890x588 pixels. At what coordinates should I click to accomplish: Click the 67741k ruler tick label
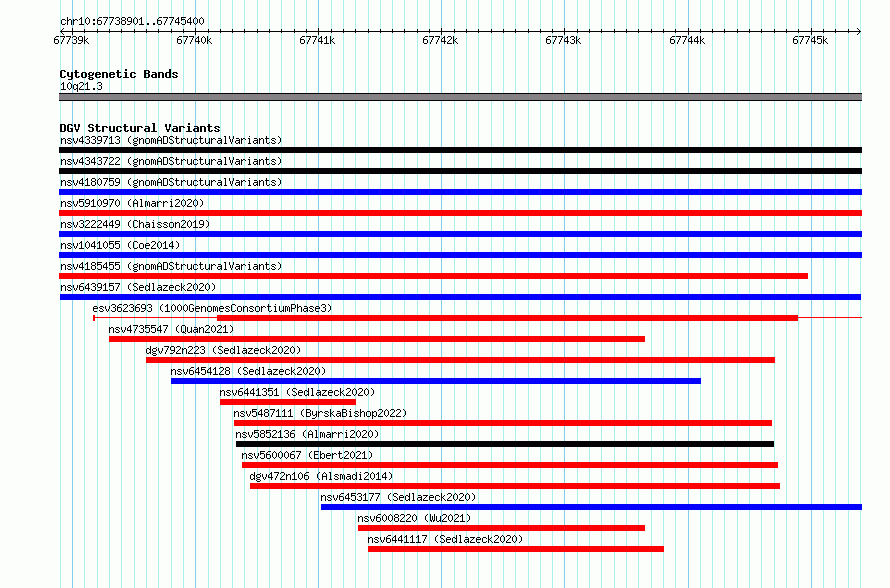pos(317,40)
